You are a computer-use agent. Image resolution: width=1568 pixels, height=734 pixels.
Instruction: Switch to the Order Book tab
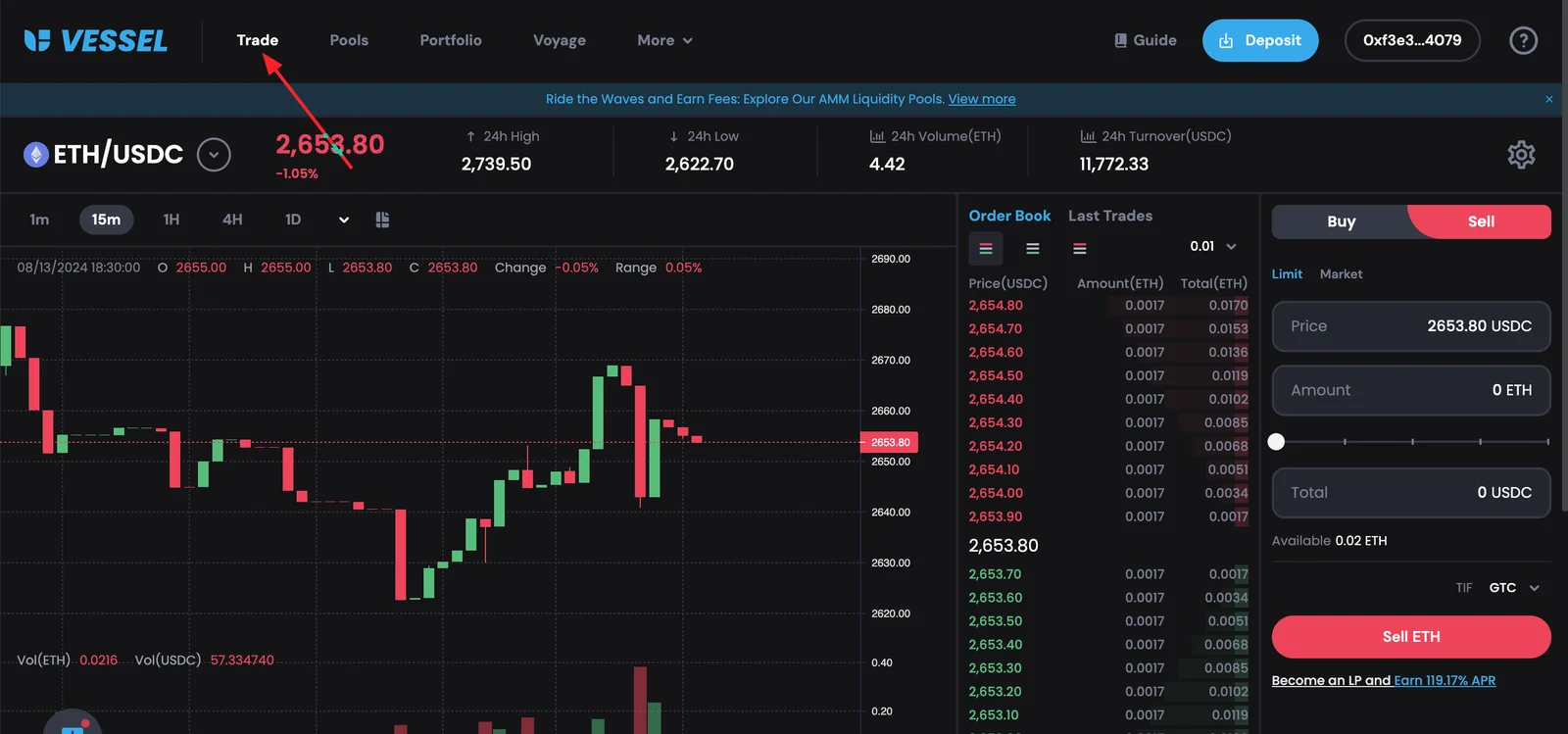point(1009,216)
